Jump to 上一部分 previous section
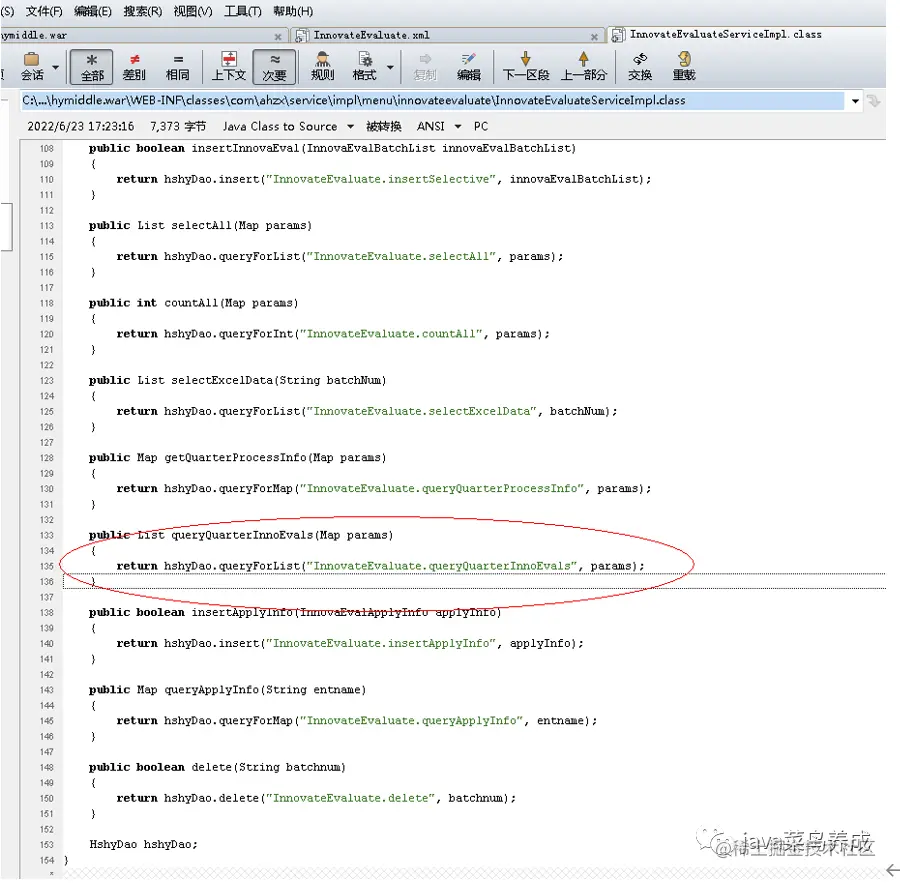 point(583,67)
